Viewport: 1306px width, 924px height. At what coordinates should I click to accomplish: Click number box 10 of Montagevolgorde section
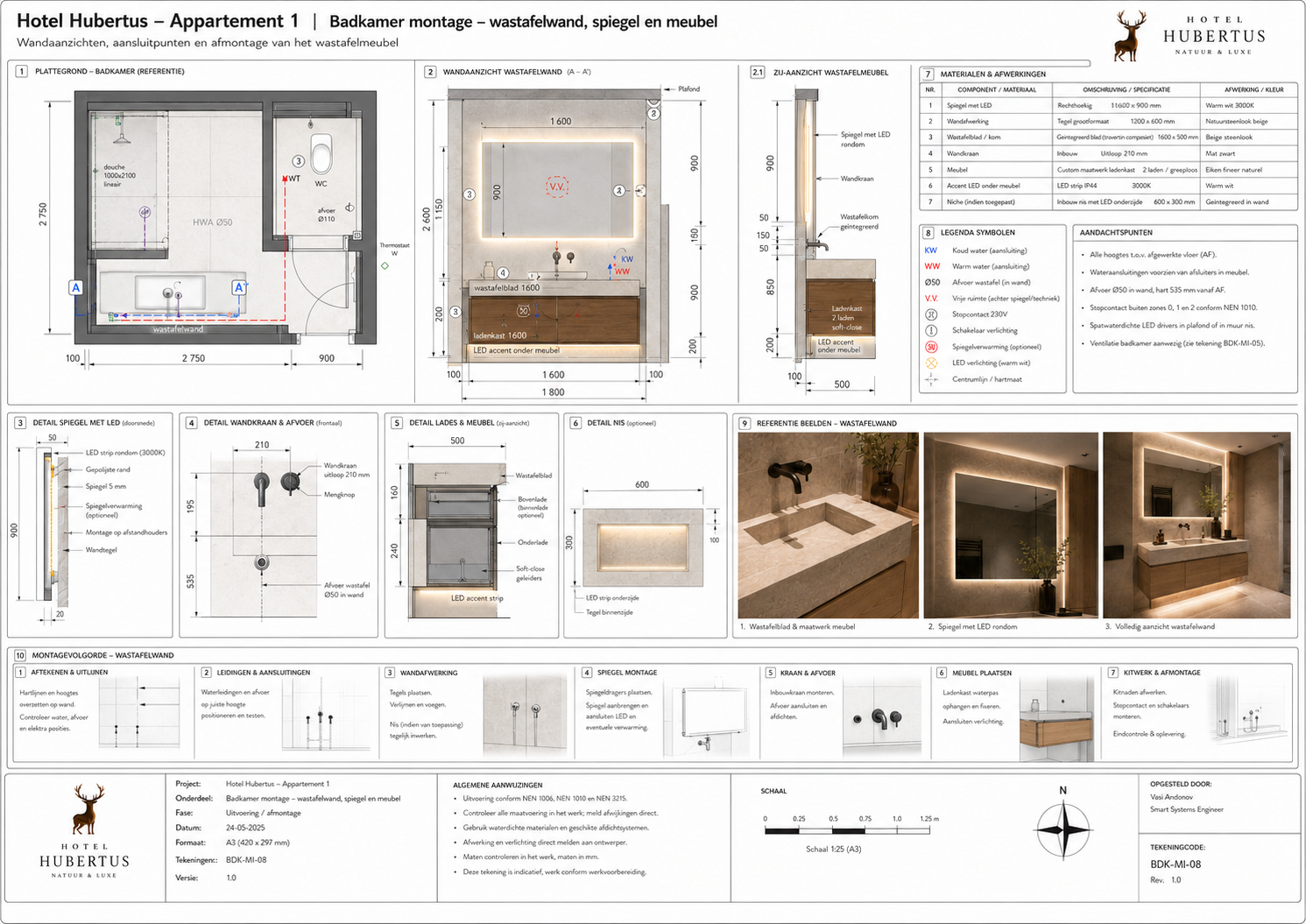20,655
